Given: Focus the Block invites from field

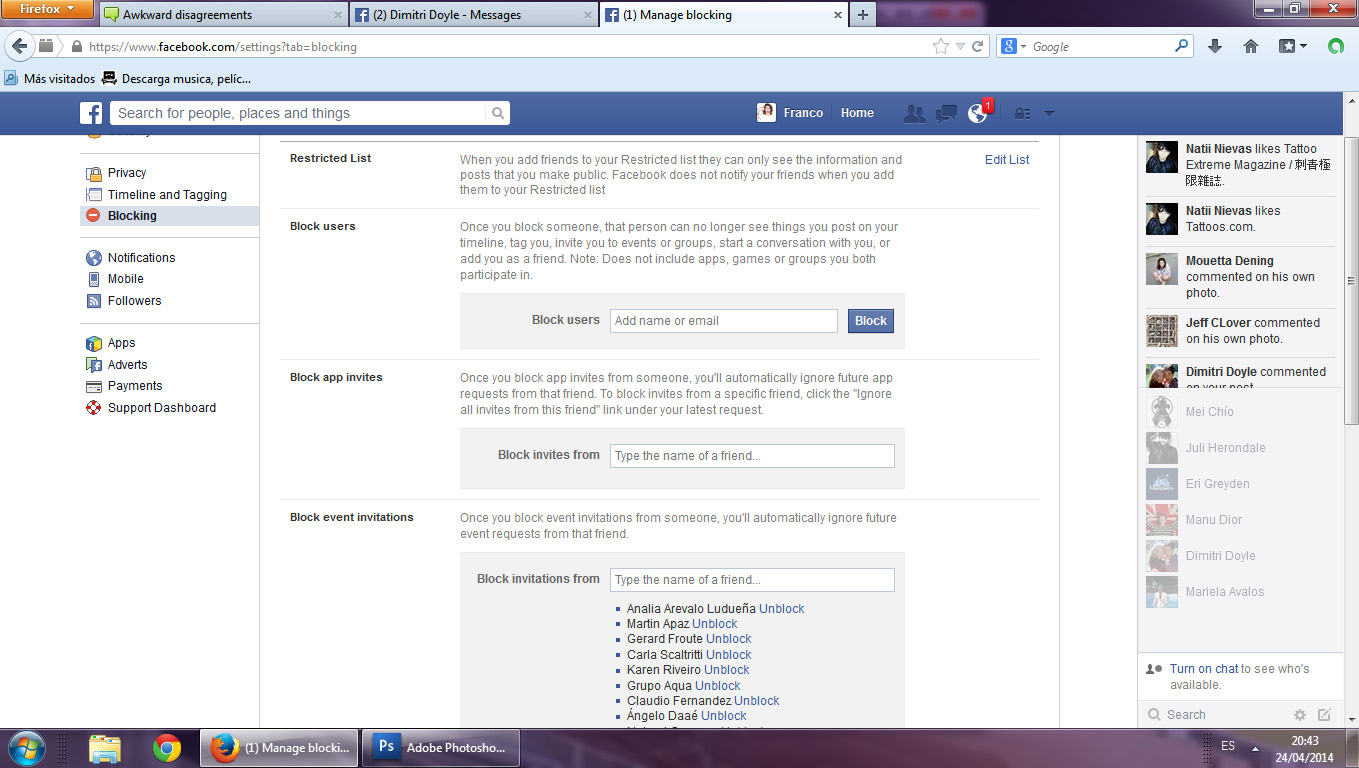Looking at the screenshot, I should pos(752,456).
